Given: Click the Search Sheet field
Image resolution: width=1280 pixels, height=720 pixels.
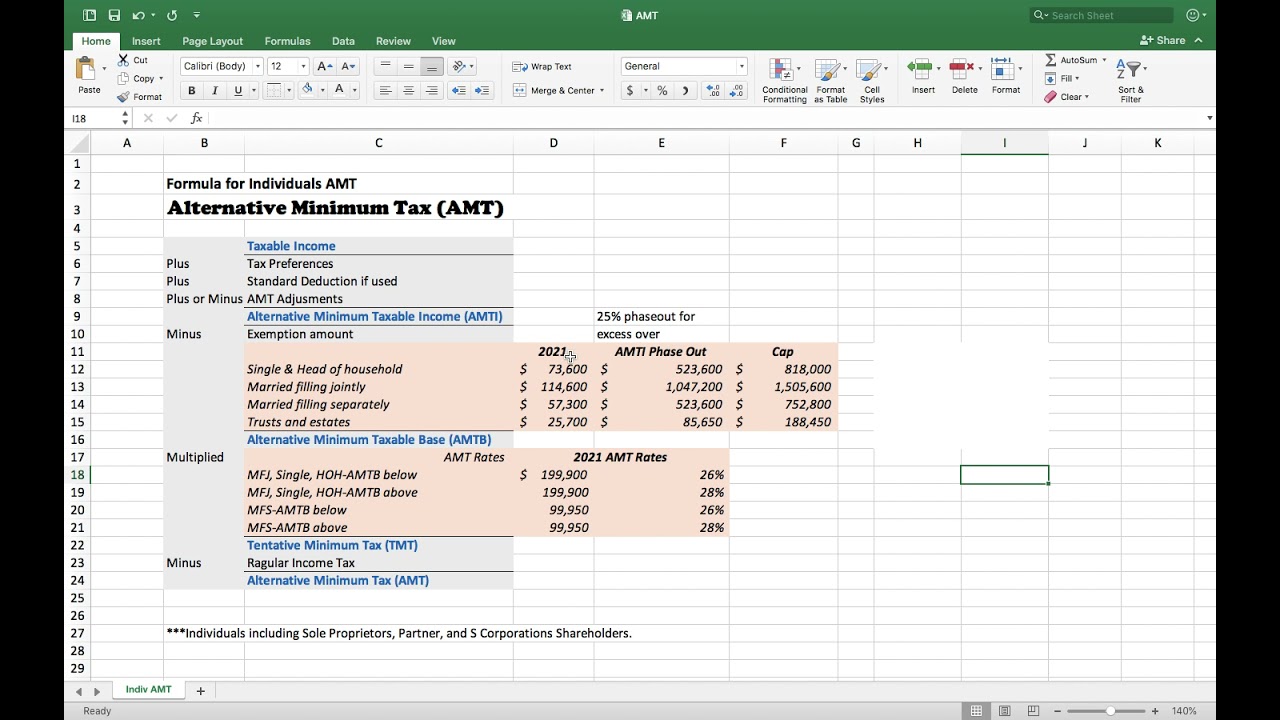Looking at the screenshot, I should [x=1101, y=15].
